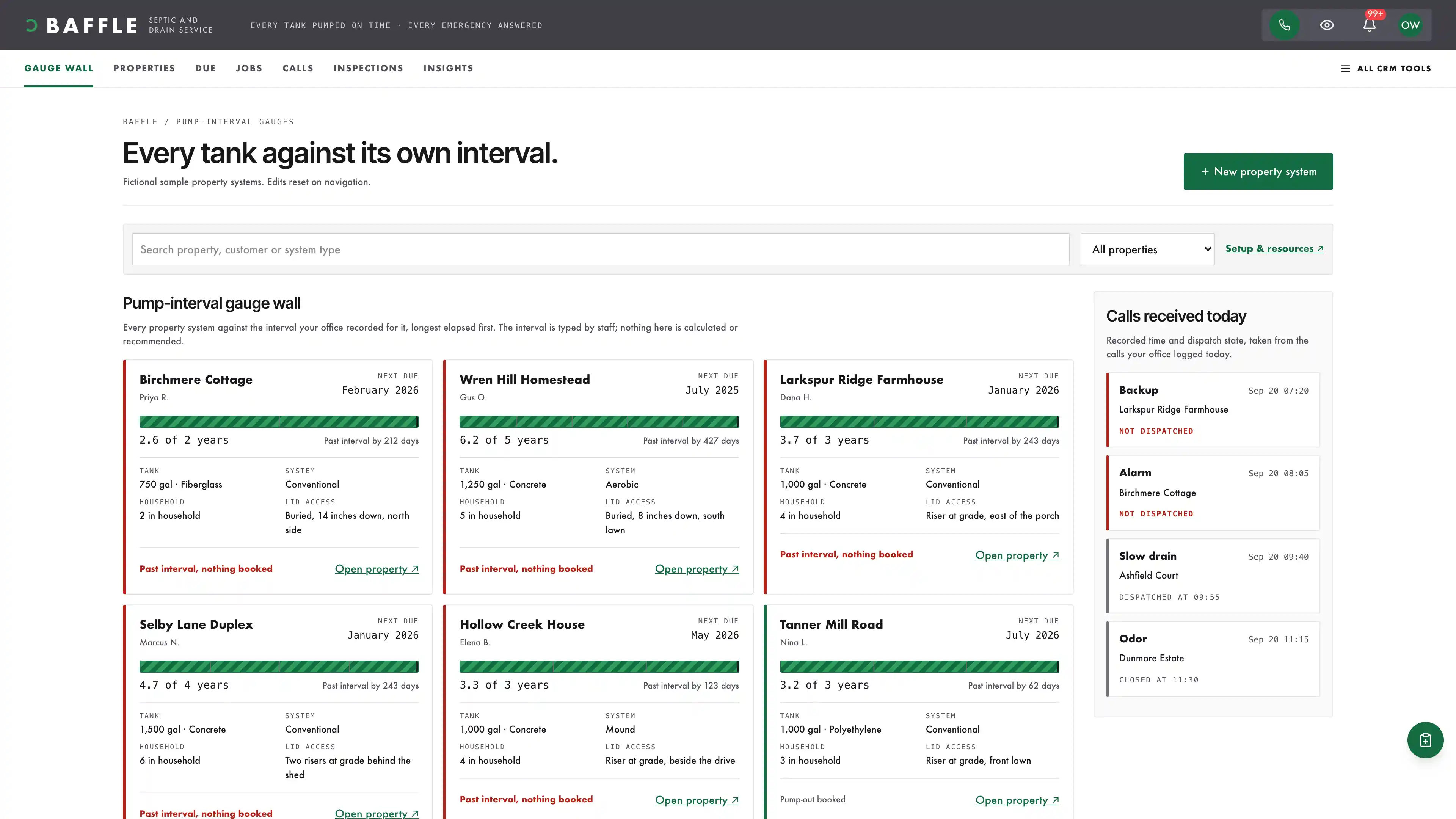Click the property search input field
The height and width of the screenshot is (819, 1456).
click(x=600, y=249)
